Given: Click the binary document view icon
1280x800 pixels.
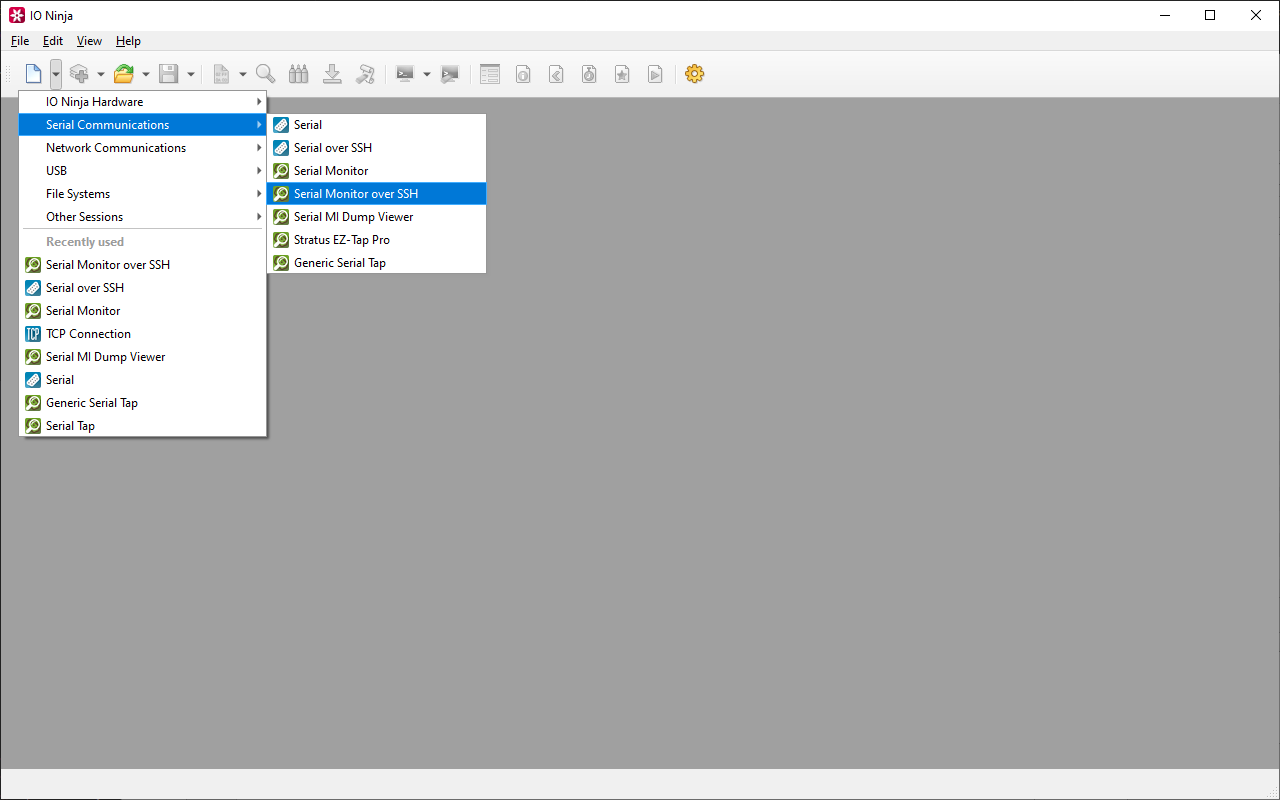Looking at the screenshot, I should click(221, 74).
